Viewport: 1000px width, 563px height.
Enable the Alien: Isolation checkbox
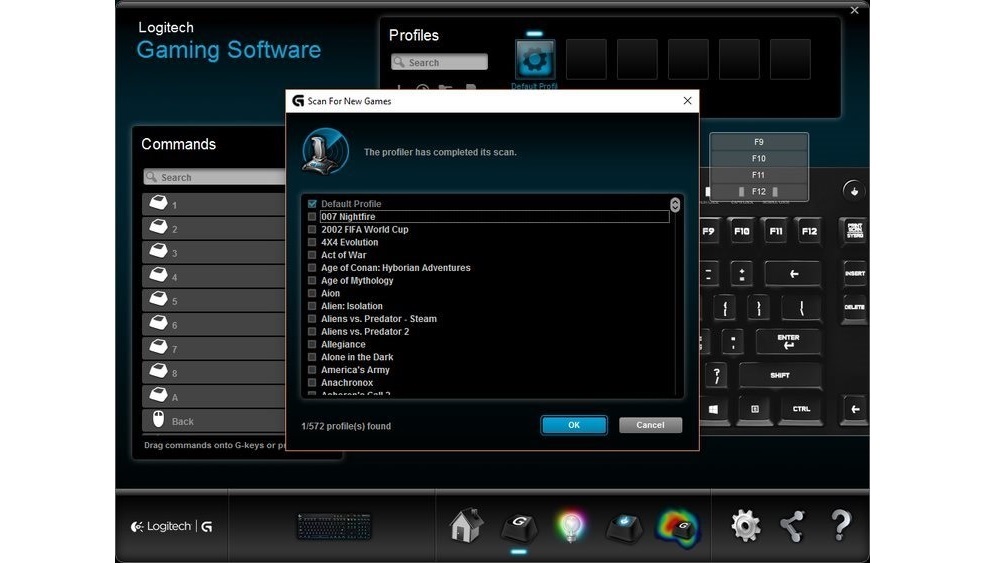pyautogui.click(x=312, y=306)
